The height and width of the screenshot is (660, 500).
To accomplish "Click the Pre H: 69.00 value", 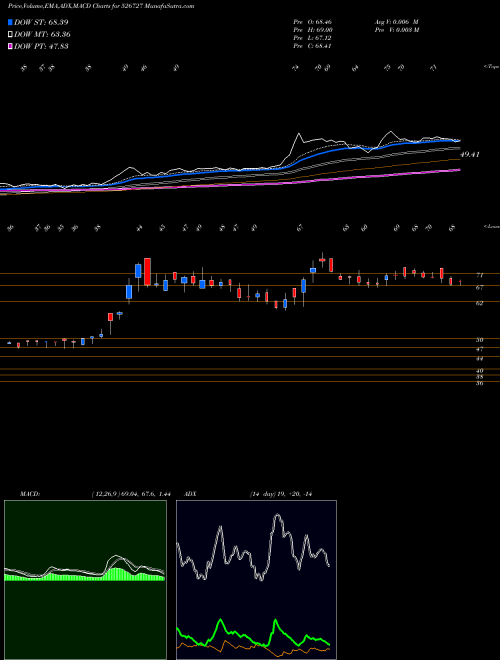I will coord(313,30).
